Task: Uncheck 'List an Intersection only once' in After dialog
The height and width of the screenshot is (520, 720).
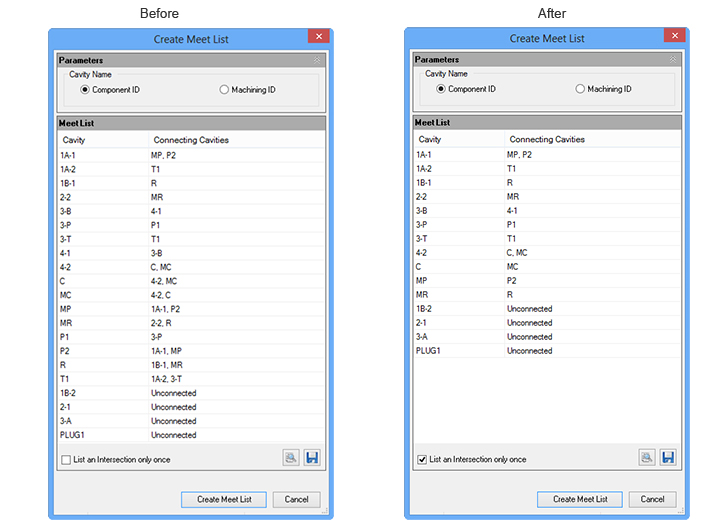Action: click(422, 460)
